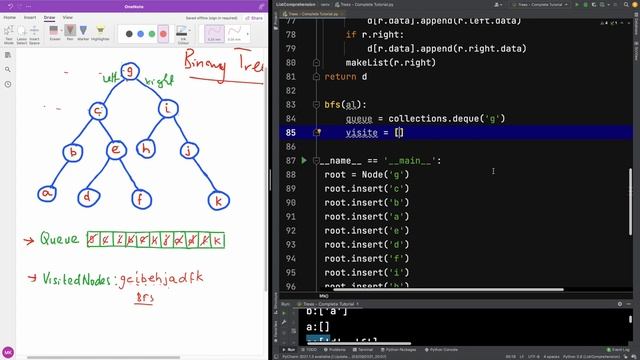
Task: Open the OneNote title bar more options
Action: pos(28,6)
